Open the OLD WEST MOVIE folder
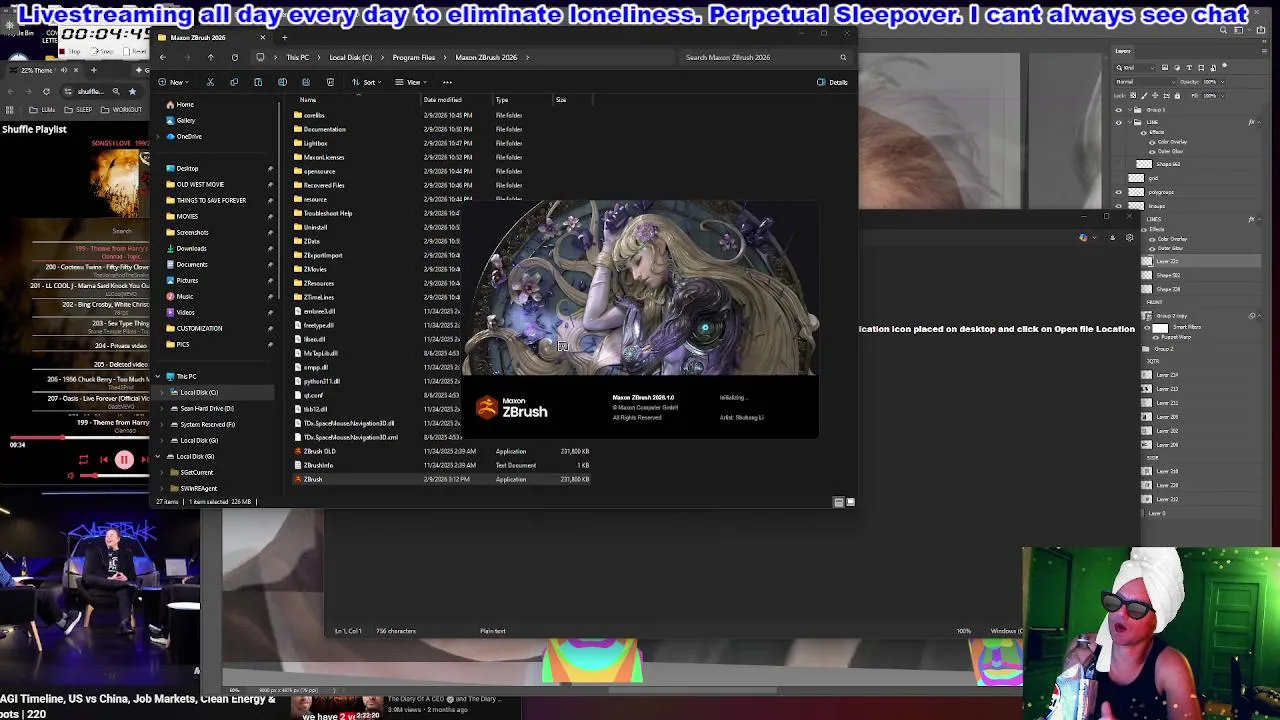The height and width of the screenshot is (720, 1280). pos(200,184)
